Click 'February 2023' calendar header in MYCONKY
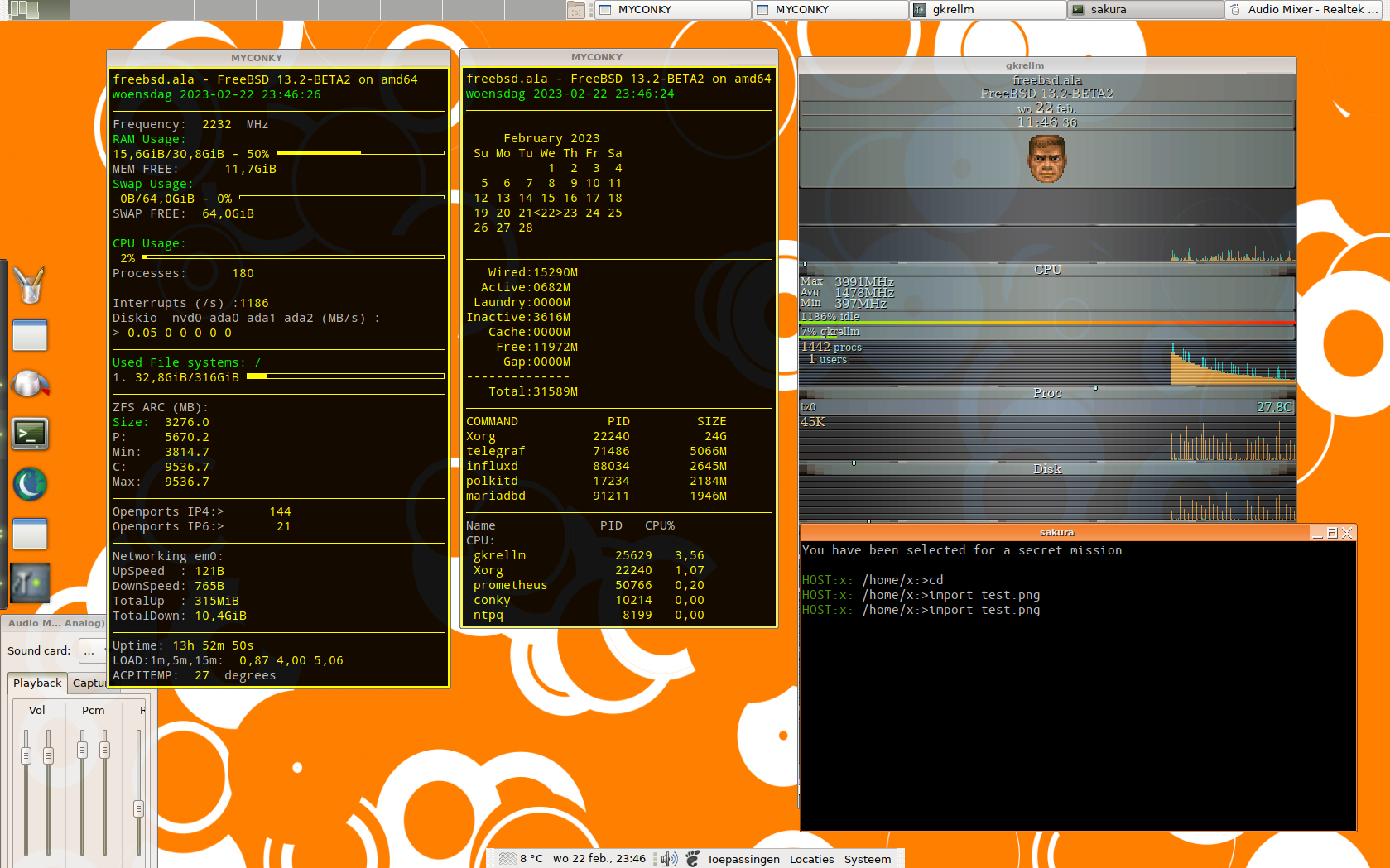The width and height of the screenshot is (1390, 868). [551, 138]
